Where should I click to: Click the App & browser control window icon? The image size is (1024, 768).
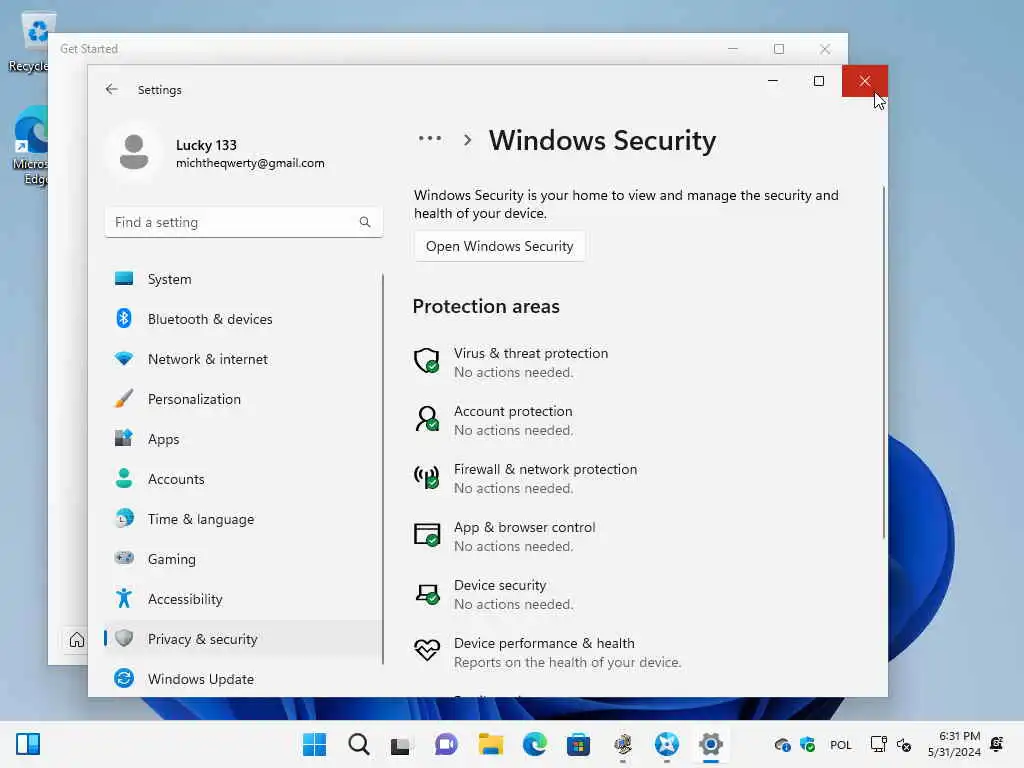[x=426, y=535]
